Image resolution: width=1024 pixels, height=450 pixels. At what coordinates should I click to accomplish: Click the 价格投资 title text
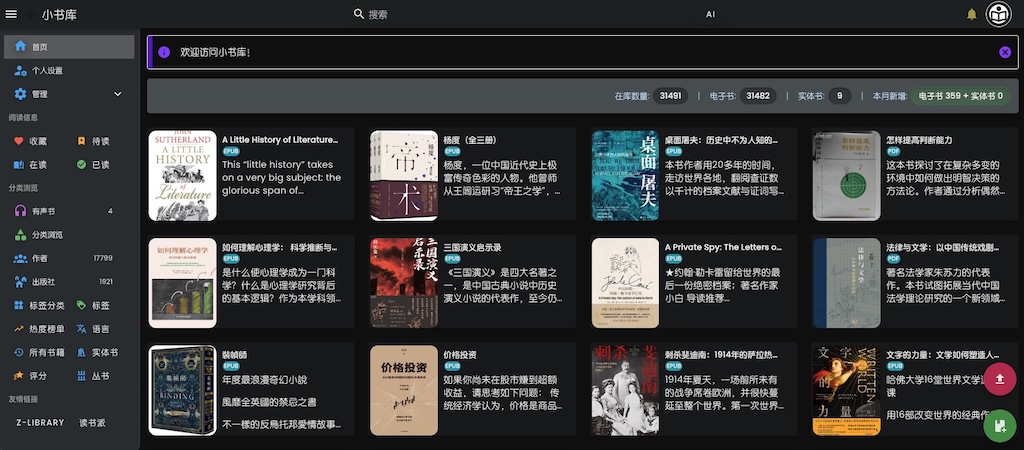click(x=460, y=355)
